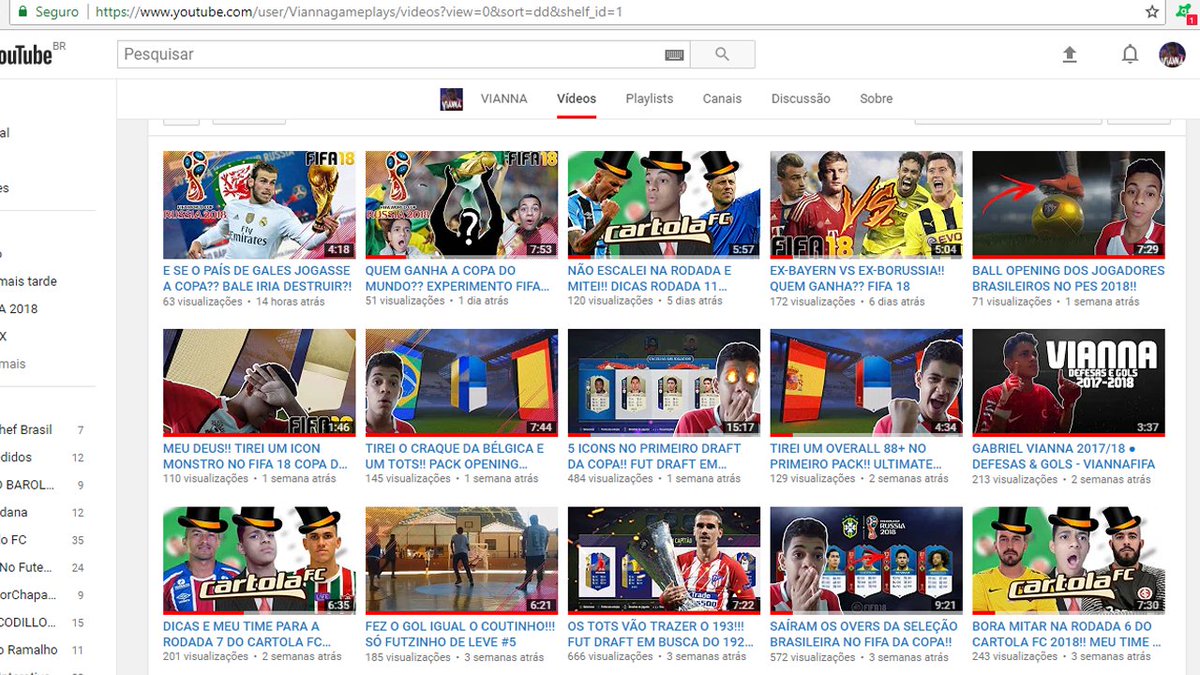Image resolution: width=1200 pixels, height=675 pixels.
Task: Click title 'QUEM GANHA A COPA DO MUNDO??'
Action: point(457,278)
